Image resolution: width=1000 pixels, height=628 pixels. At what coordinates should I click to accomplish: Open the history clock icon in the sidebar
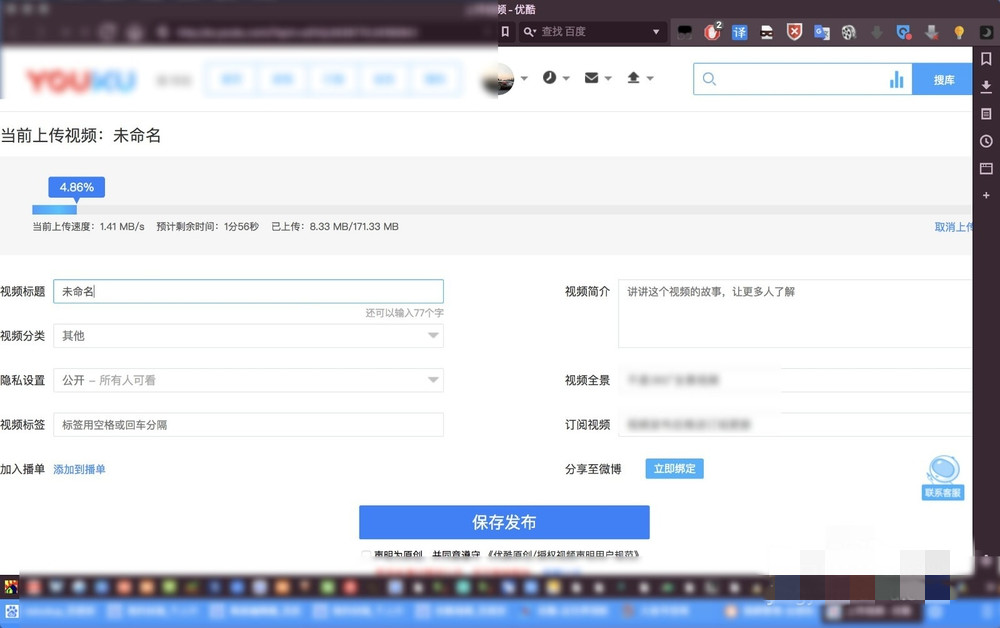987,141
